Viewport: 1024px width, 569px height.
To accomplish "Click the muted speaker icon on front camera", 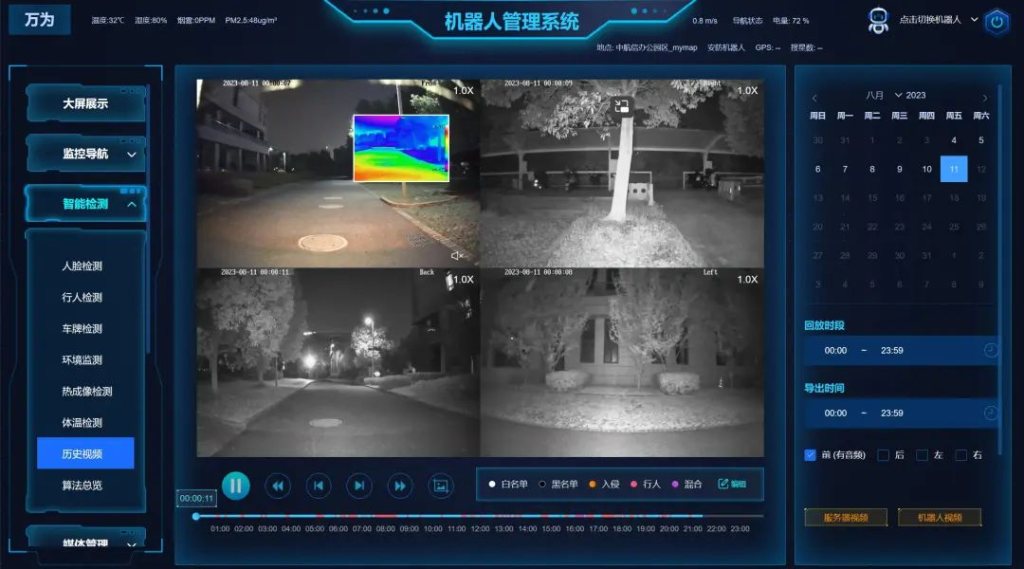I will 458,255.
